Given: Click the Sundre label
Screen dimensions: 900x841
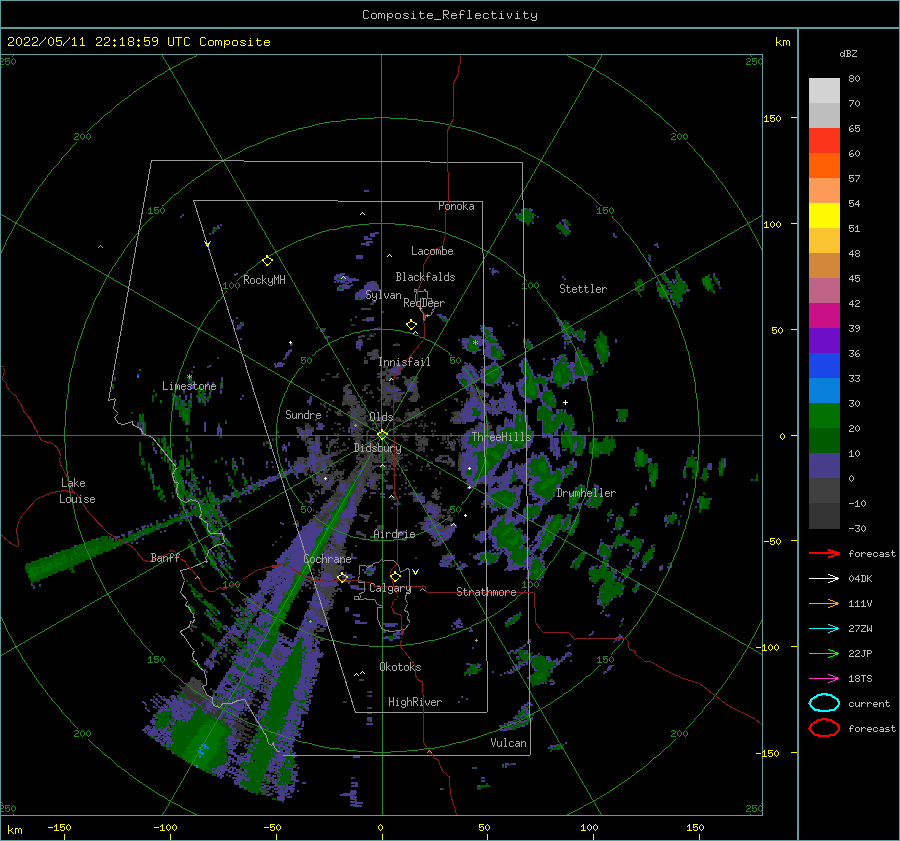Looking at the screenshot, I should (303, 414).
